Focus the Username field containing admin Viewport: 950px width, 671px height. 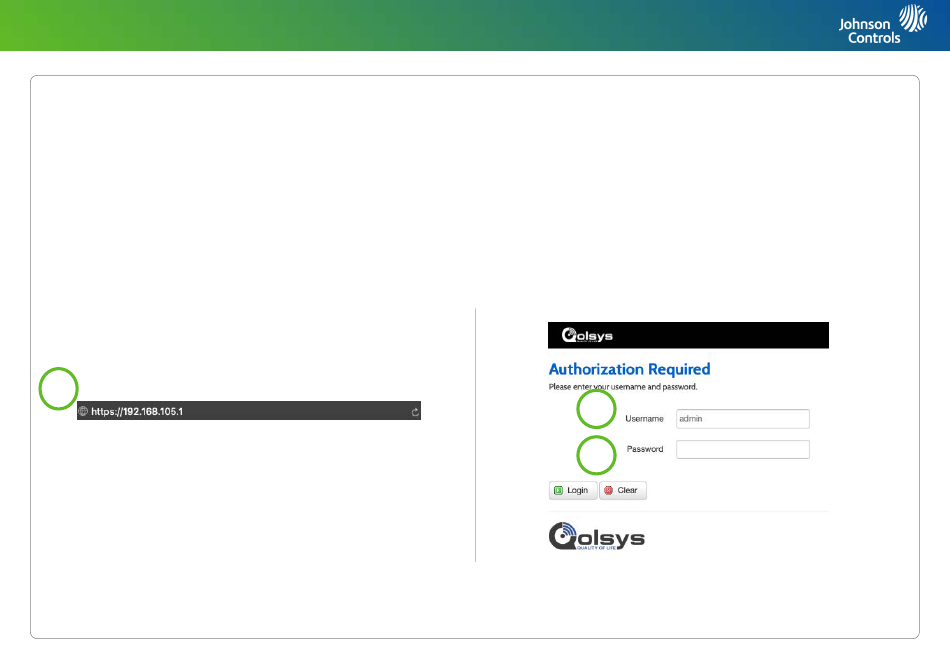(x=742, y=419)
